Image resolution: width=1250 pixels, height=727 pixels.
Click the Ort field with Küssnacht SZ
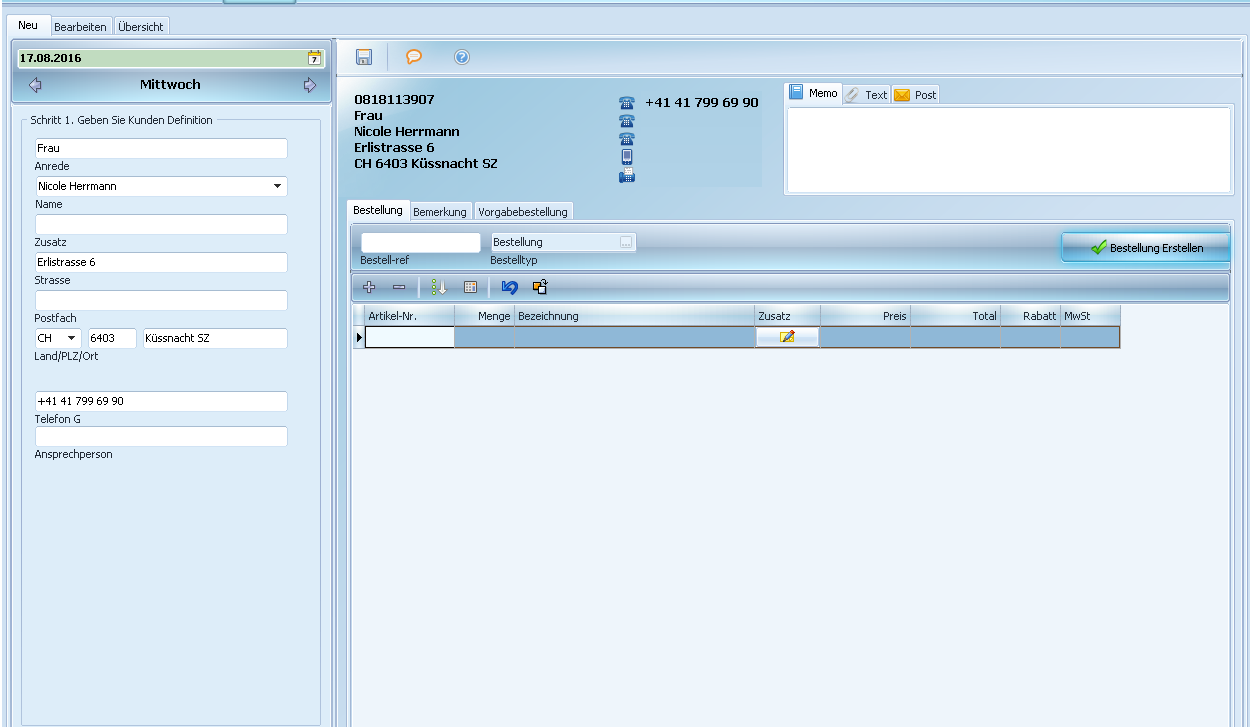pyautogui.click(x=215, y=338)
